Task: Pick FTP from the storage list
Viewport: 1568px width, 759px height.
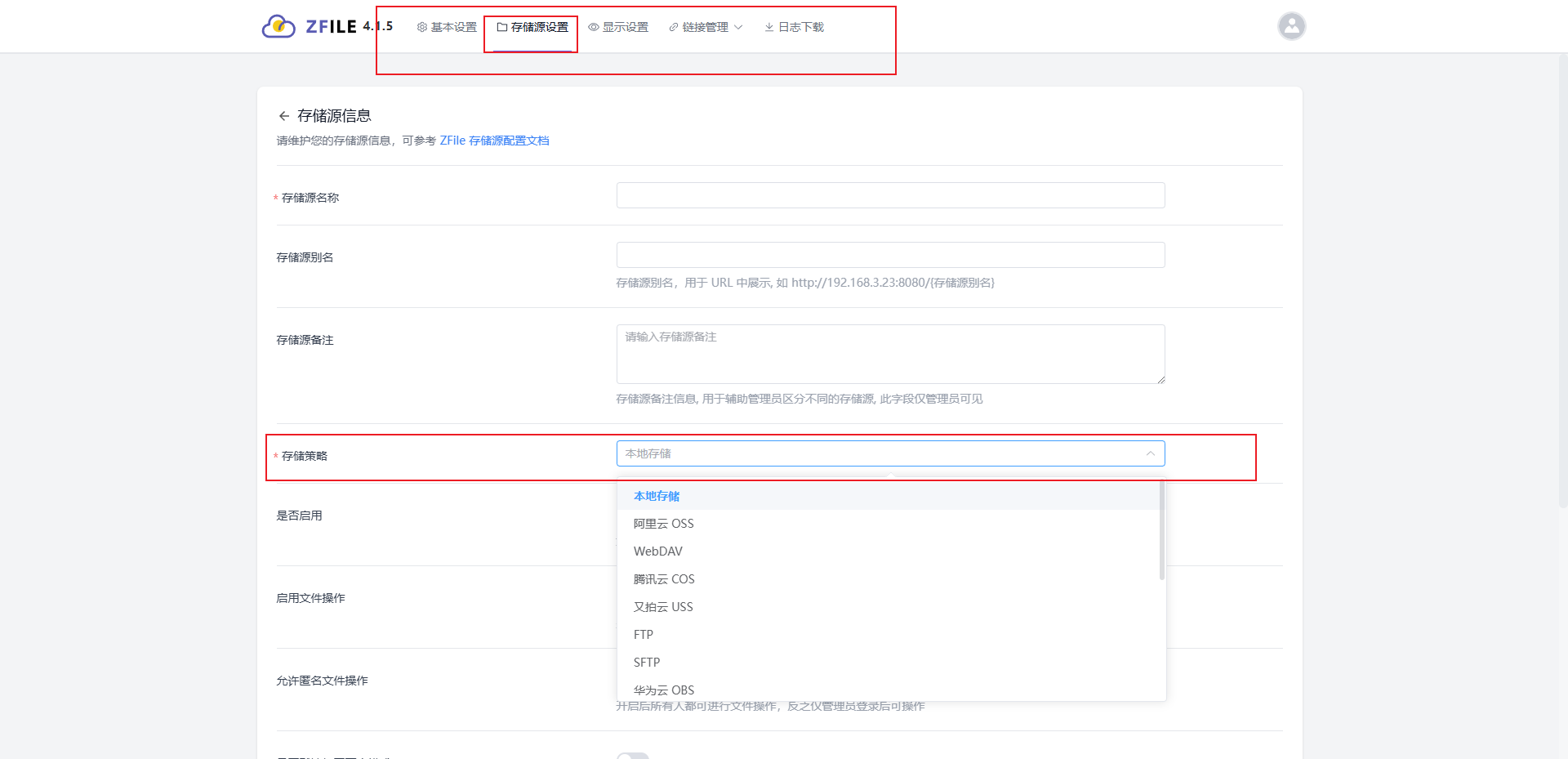Action: coord(889,635)
